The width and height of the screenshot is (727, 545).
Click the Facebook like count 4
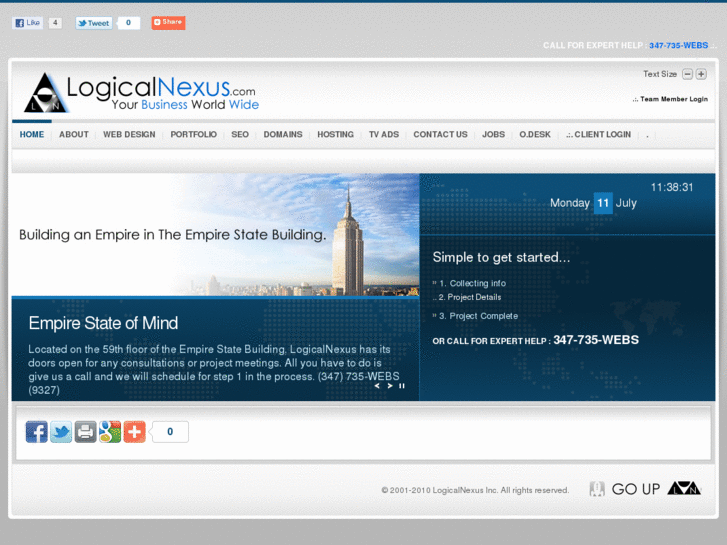click(x=55, y=22)
